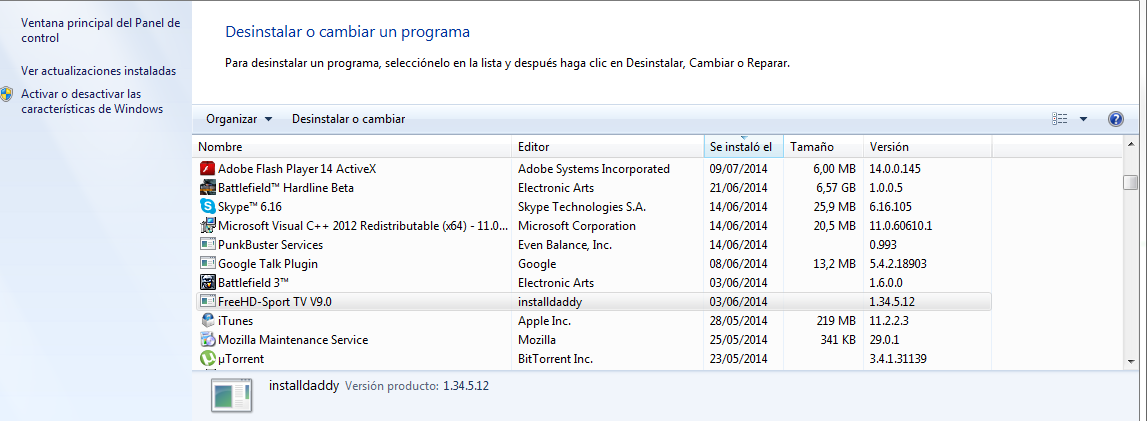
Task: Sort by Nombre column header
Action: 352,147
